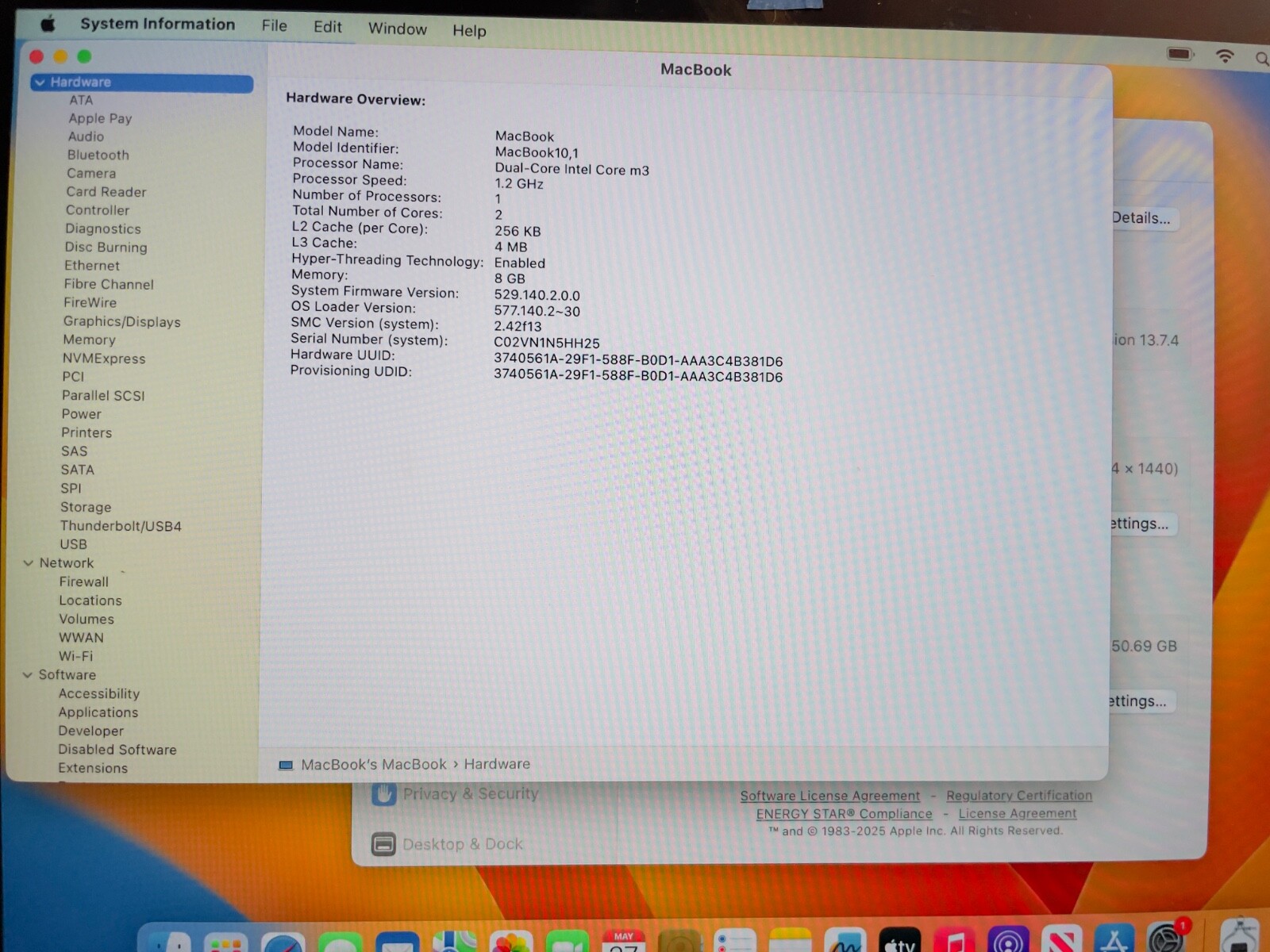The width and height of the screenshot is (1270, 952).
Task: Select Extensions in the sidebar
Action: (x=93, y=768)
